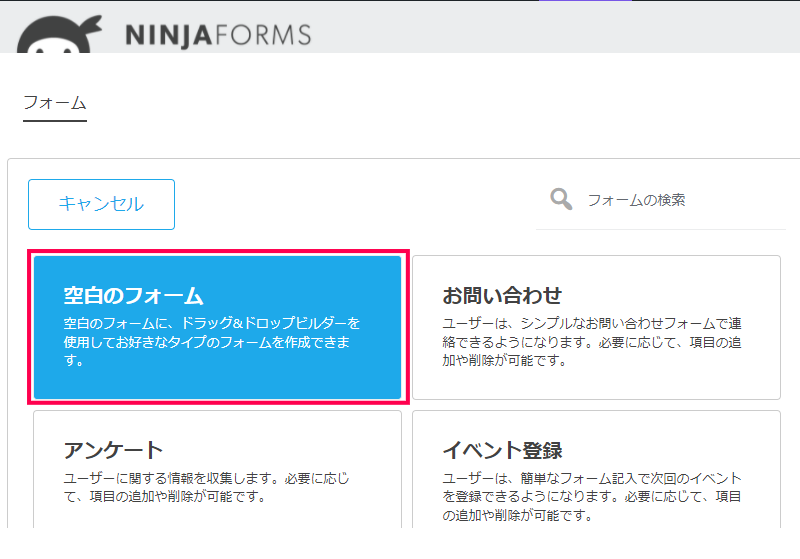Click the キャンセル button
The width and height of the screenshot is (800, 559).
point(102,204)
